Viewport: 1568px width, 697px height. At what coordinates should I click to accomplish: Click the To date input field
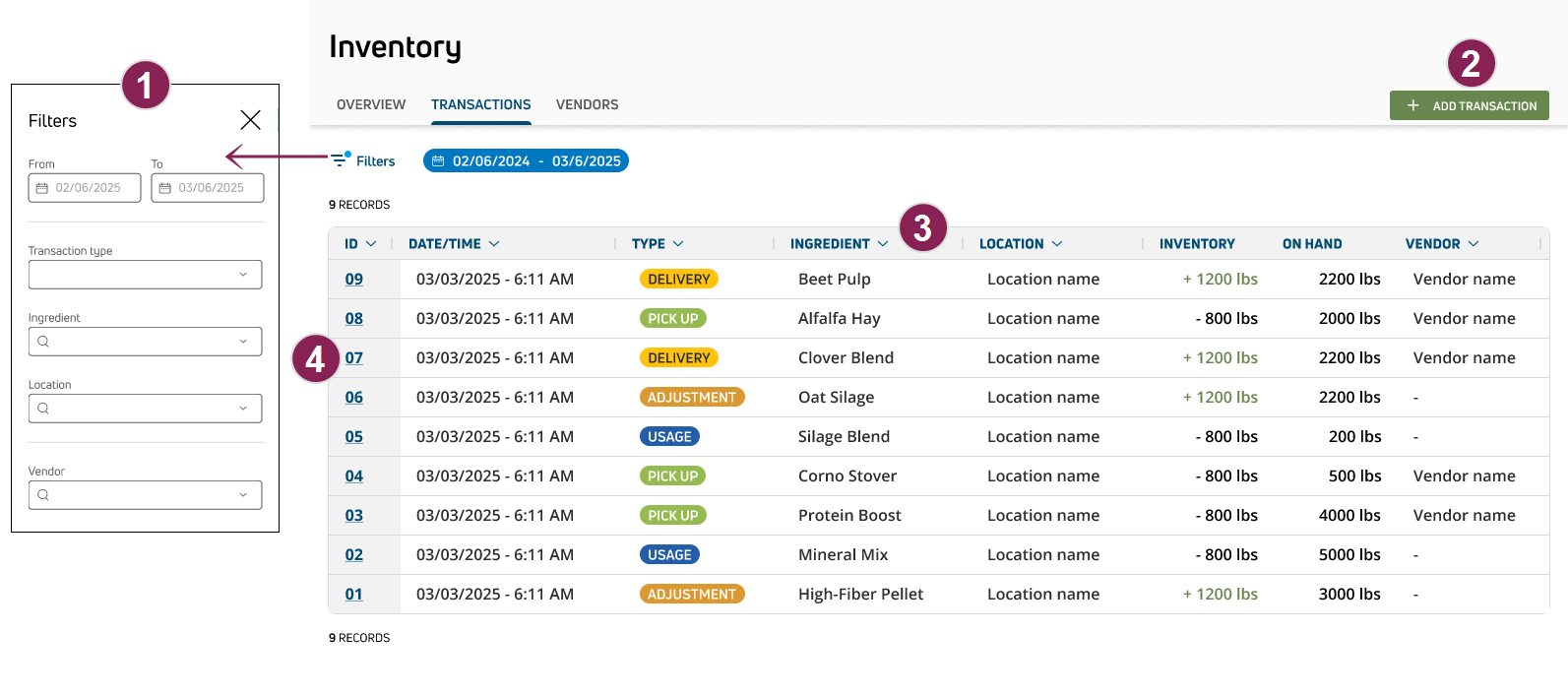[x=208, y=188]
